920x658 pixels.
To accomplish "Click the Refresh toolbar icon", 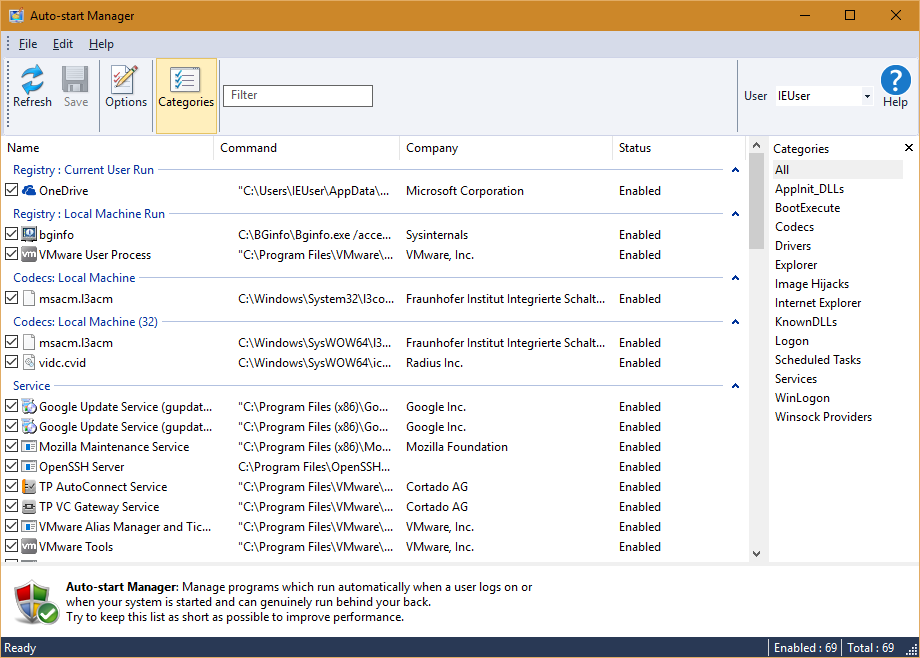I will (x=32, y=81).
